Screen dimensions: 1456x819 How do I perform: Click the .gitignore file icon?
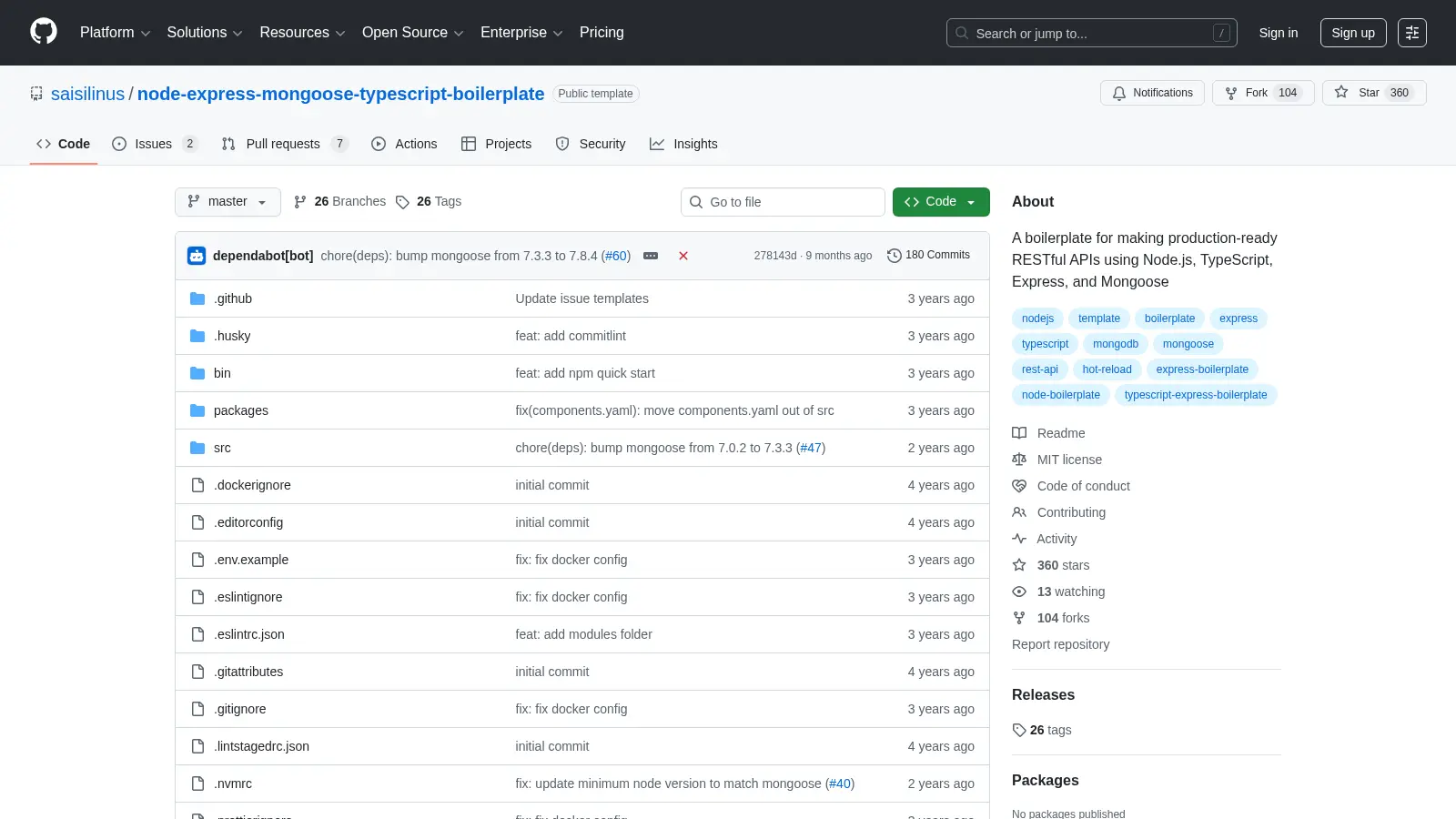pyautogui.click(x=197, y=709)
